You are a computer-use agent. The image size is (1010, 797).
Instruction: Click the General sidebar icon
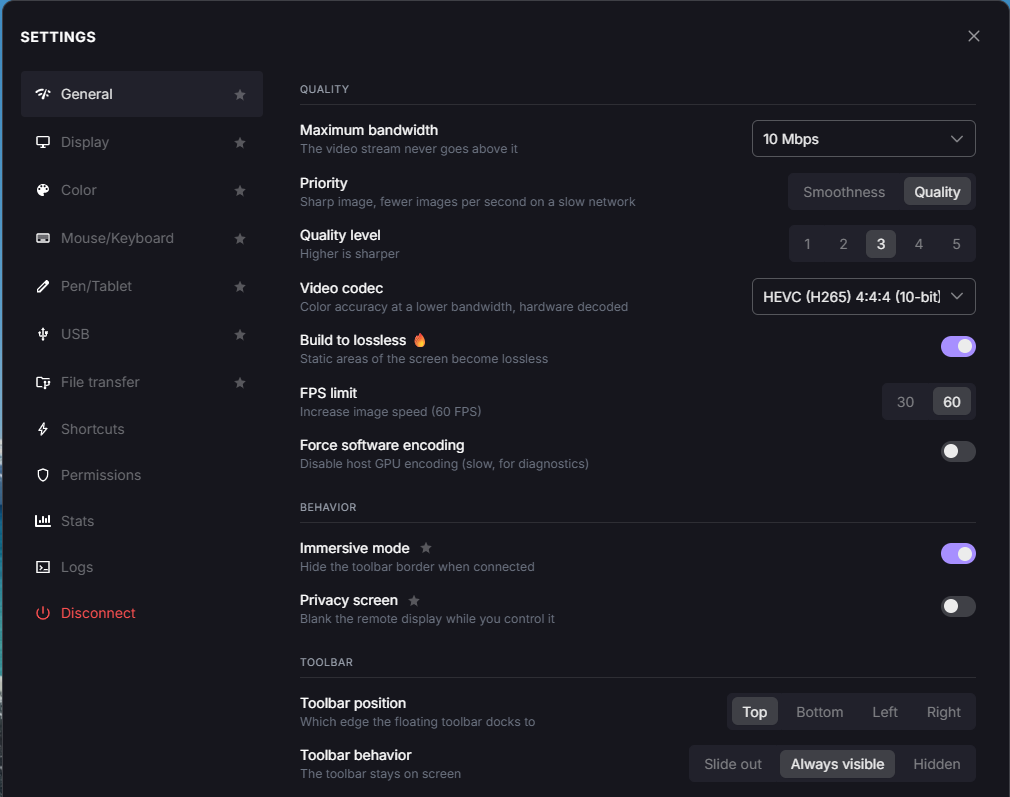(x=43, y=94)
